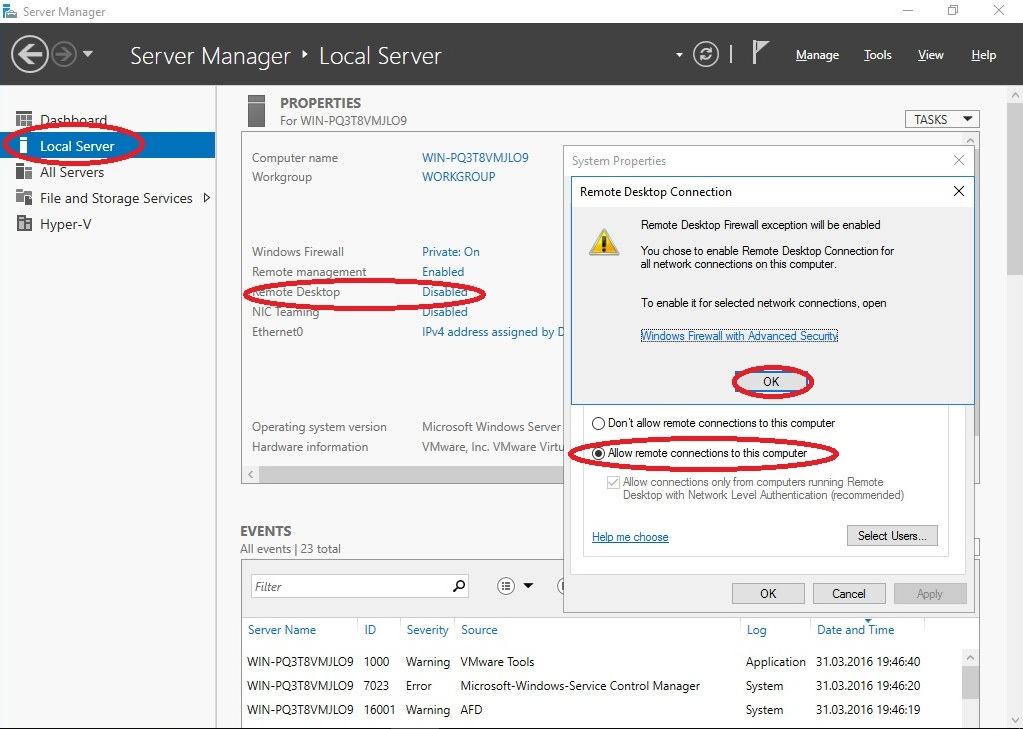
Task: Click the back navigation arrow
Action: [x=31, y=54]
